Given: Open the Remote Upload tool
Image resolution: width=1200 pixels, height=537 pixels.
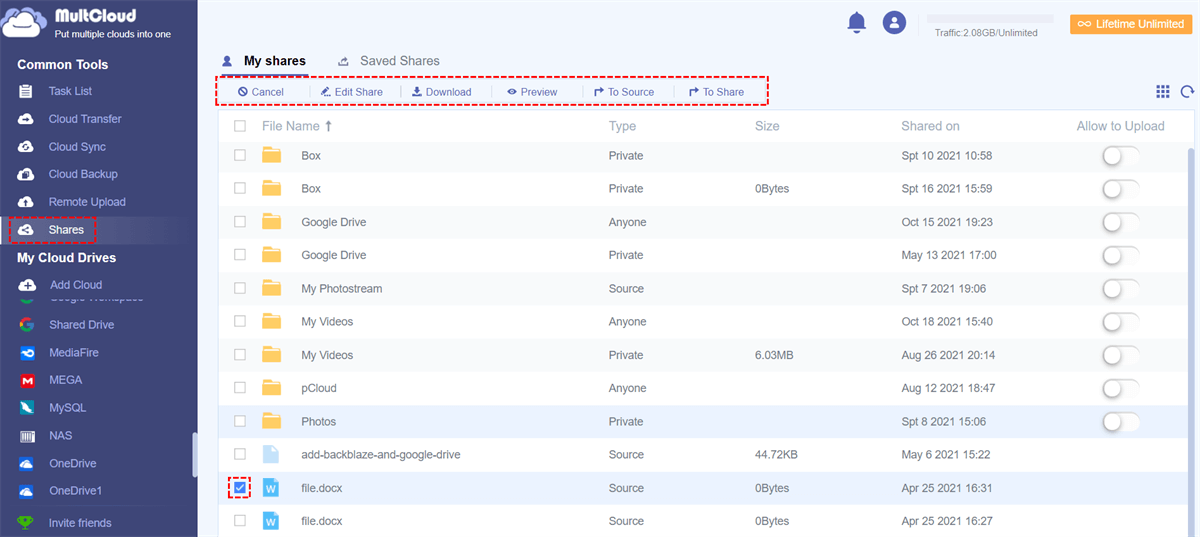Looking at the screenshot, I should [87, 202].
